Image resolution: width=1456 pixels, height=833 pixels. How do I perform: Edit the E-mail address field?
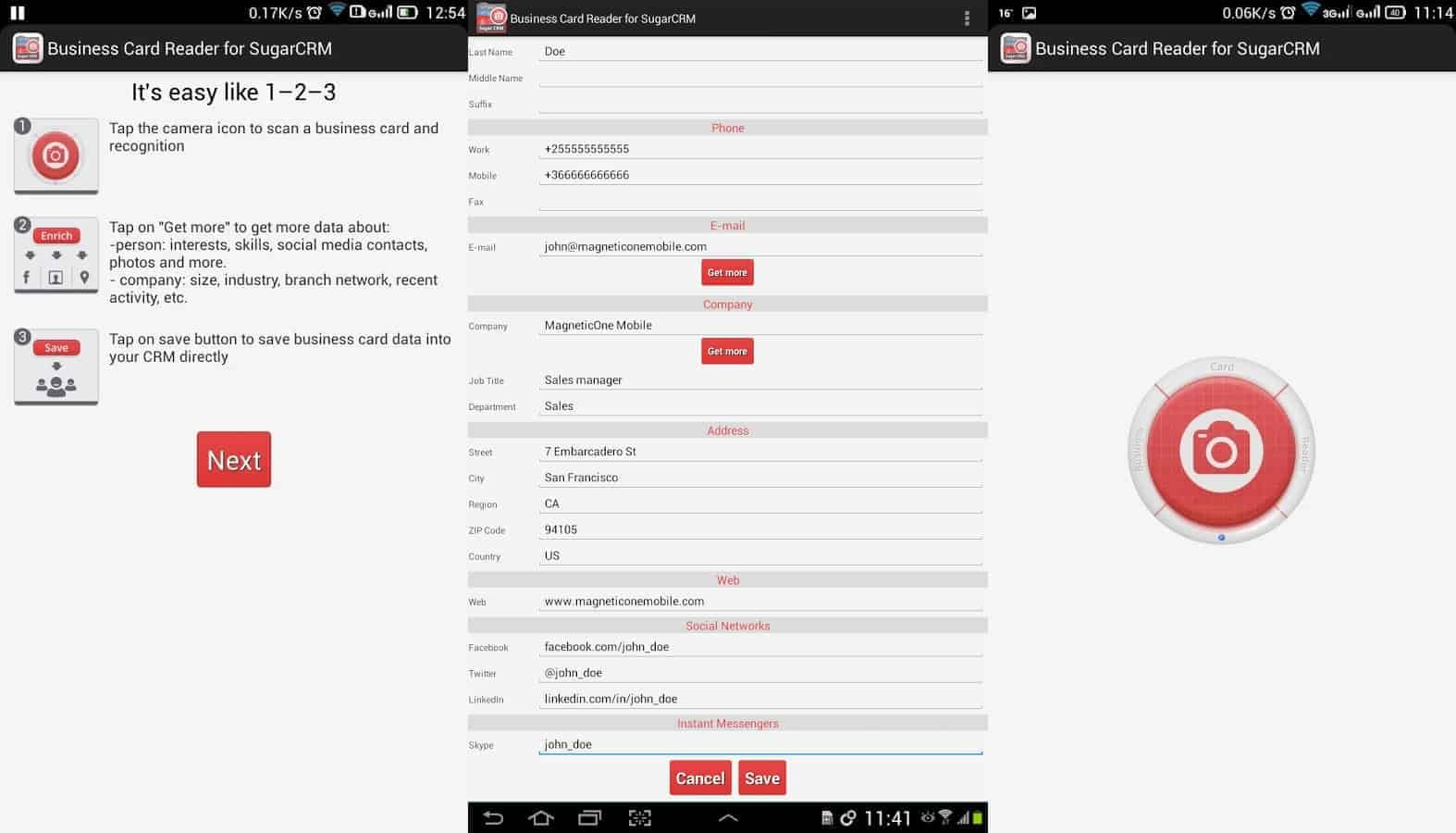point(760,247)
